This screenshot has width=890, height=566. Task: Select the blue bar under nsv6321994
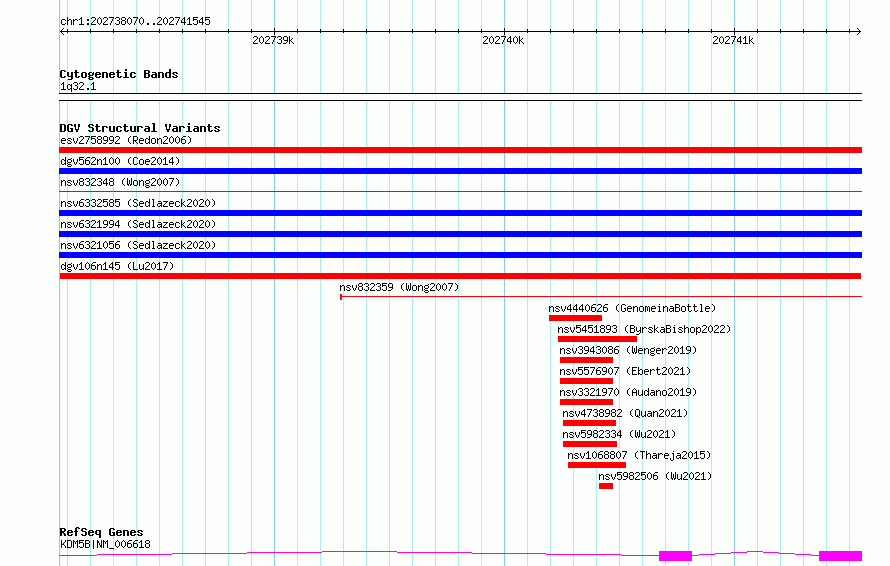(460, 234)
